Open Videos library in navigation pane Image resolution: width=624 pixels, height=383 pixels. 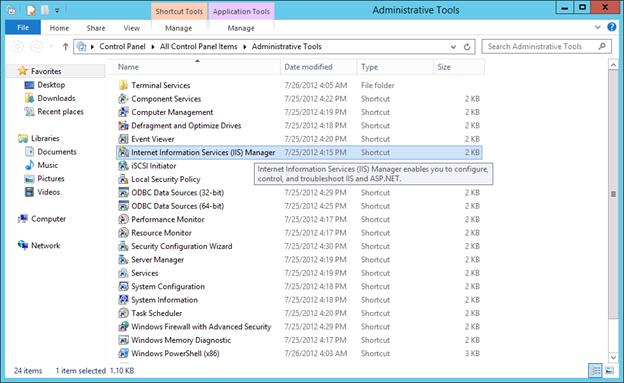[x=49, y=192]
